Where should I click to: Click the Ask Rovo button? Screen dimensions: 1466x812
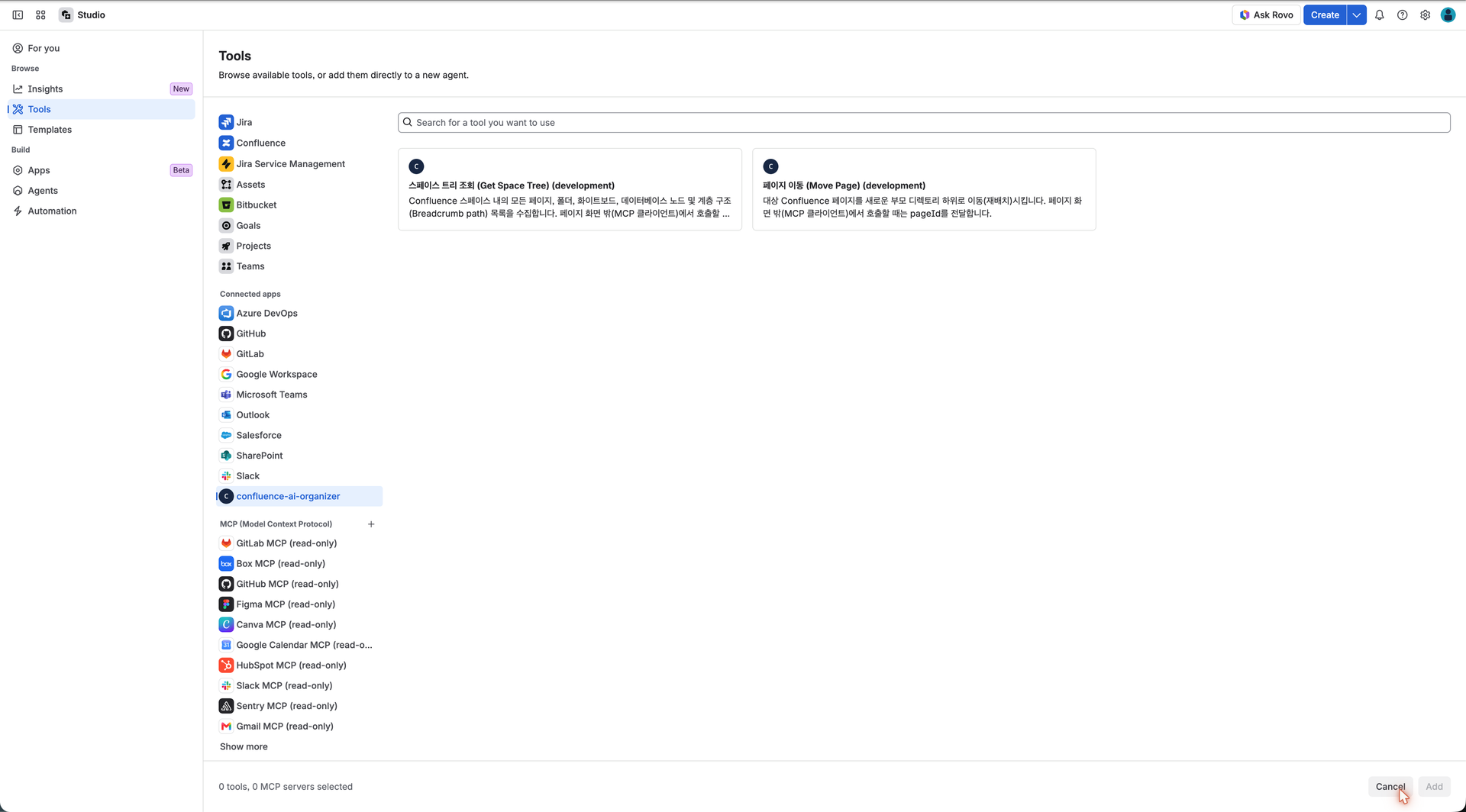pyautogui.click(x=1266, y=14)
